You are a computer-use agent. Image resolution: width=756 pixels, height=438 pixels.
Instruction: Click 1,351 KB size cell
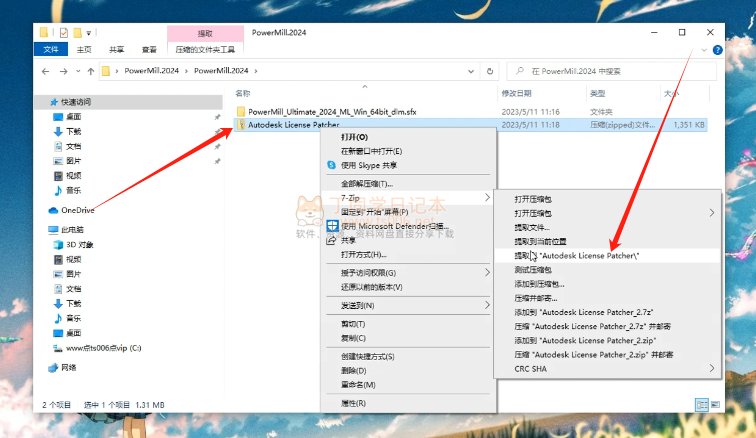[x=689, y=124]
